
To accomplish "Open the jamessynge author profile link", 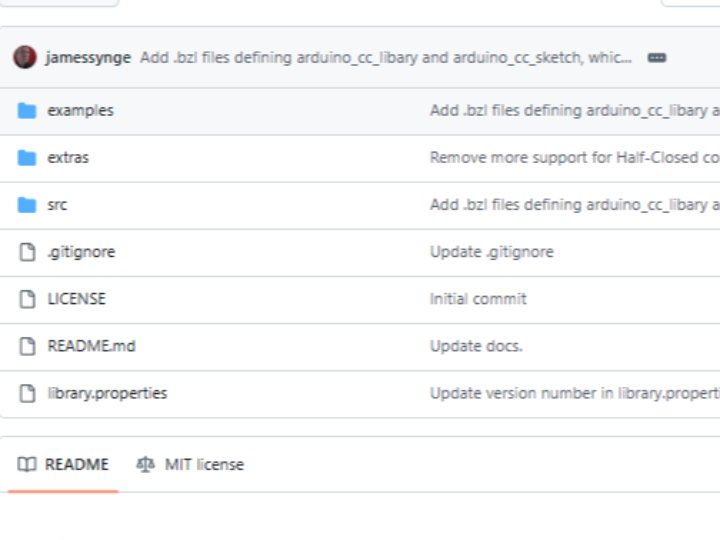I will [x=88, y=58].
